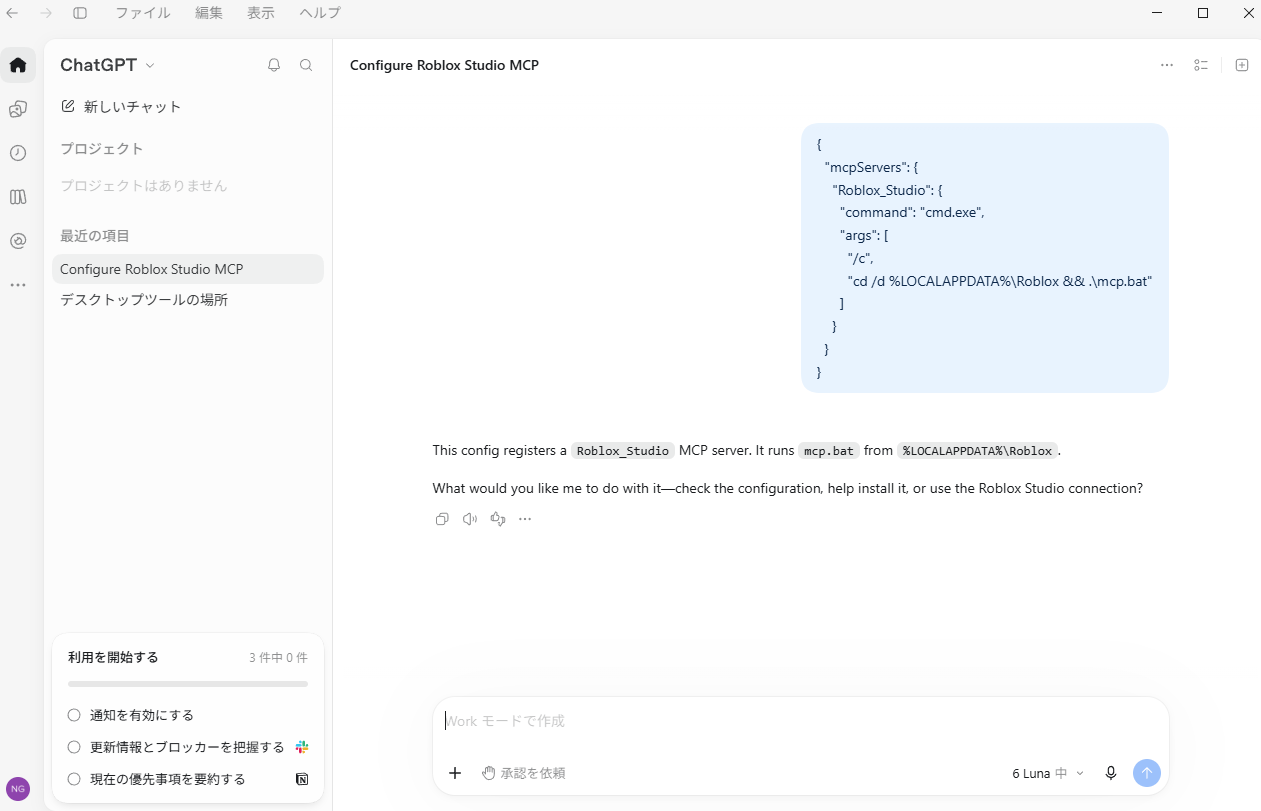Open notifications bell icon
Viewport: 1261px width, 811px height.
click(x=274, y=65)
